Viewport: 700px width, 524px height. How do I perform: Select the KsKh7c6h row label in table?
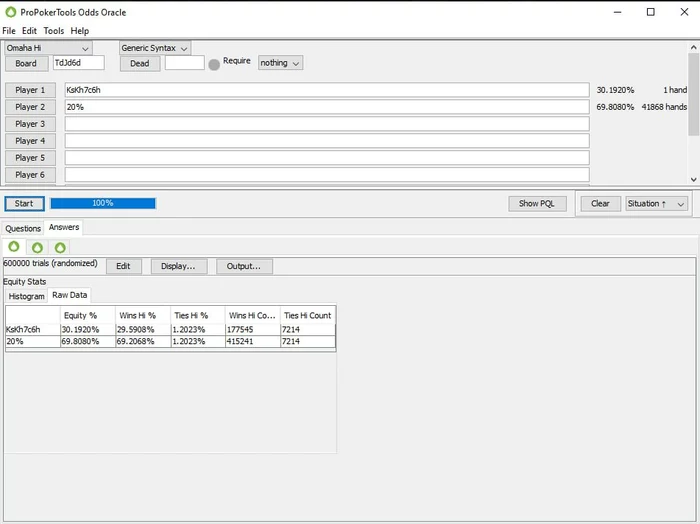click(x=33, y=330)
